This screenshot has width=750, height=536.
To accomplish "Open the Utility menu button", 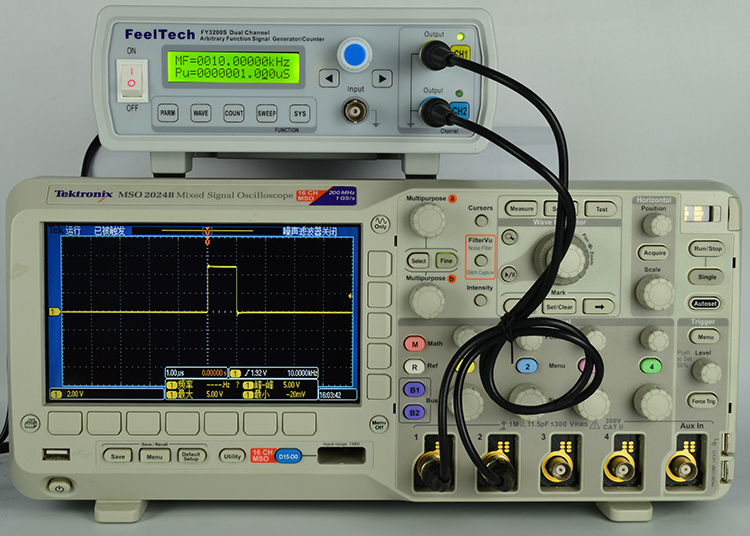I will pos(232,456).
